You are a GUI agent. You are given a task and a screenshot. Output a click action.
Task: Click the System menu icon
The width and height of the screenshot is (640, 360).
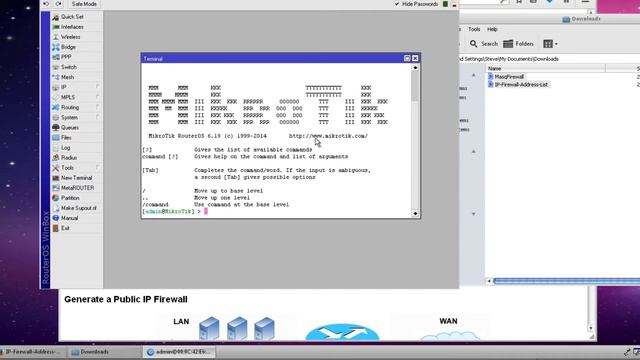coord(56,118)
